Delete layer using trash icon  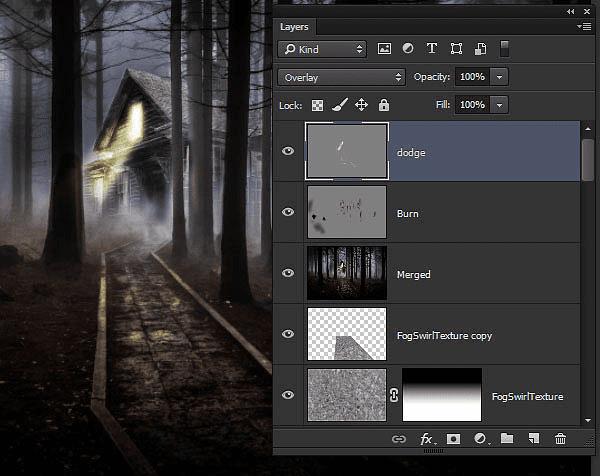pyautogui.click(x=560, y=439)
